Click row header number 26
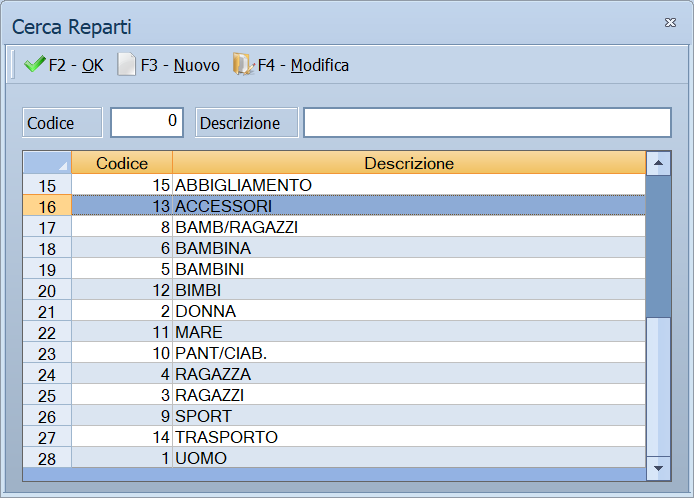694x498 pixels. [x=47, y=416]
